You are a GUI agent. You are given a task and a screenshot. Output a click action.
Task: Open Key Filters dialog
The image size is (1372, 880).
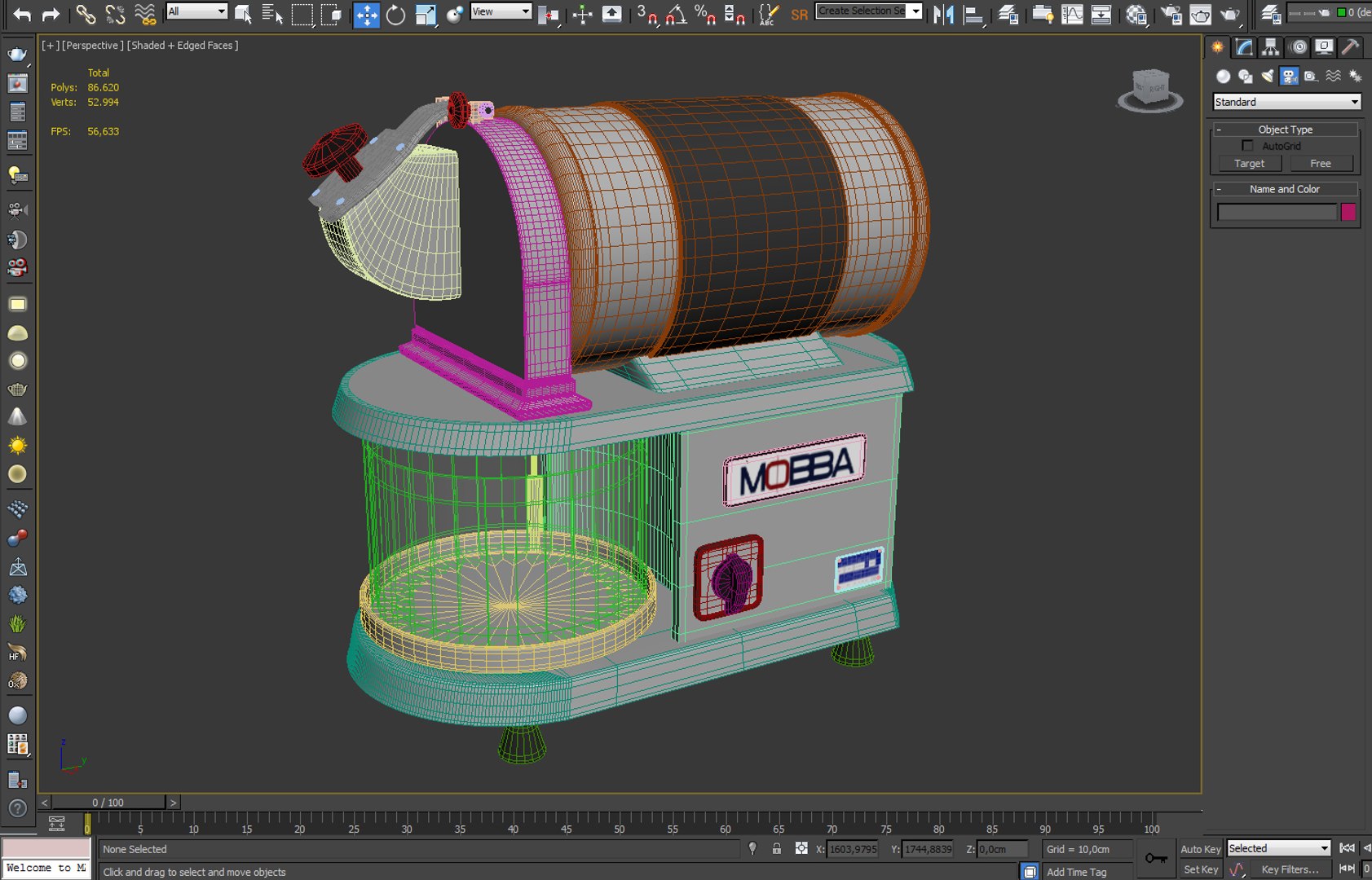click(x=1290, y=869)
